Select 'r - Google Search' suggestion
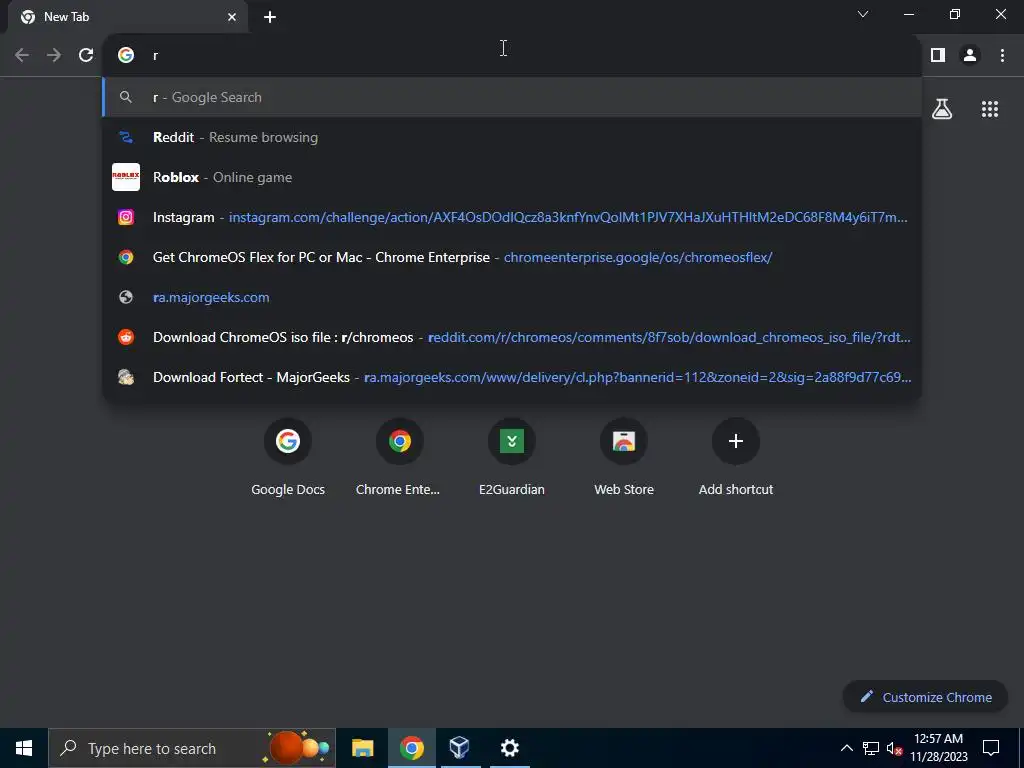The image size is (1024, 768). pos(512,97)
